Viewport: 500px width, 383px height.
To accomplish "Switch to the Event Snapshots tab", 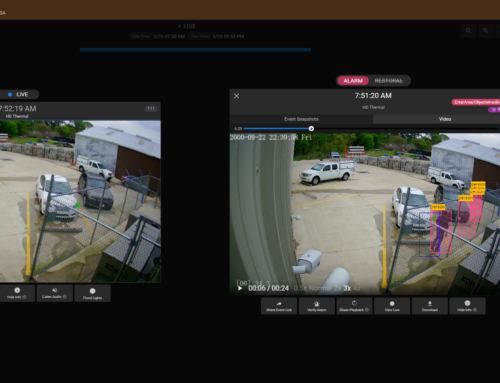I will point(301,119).
